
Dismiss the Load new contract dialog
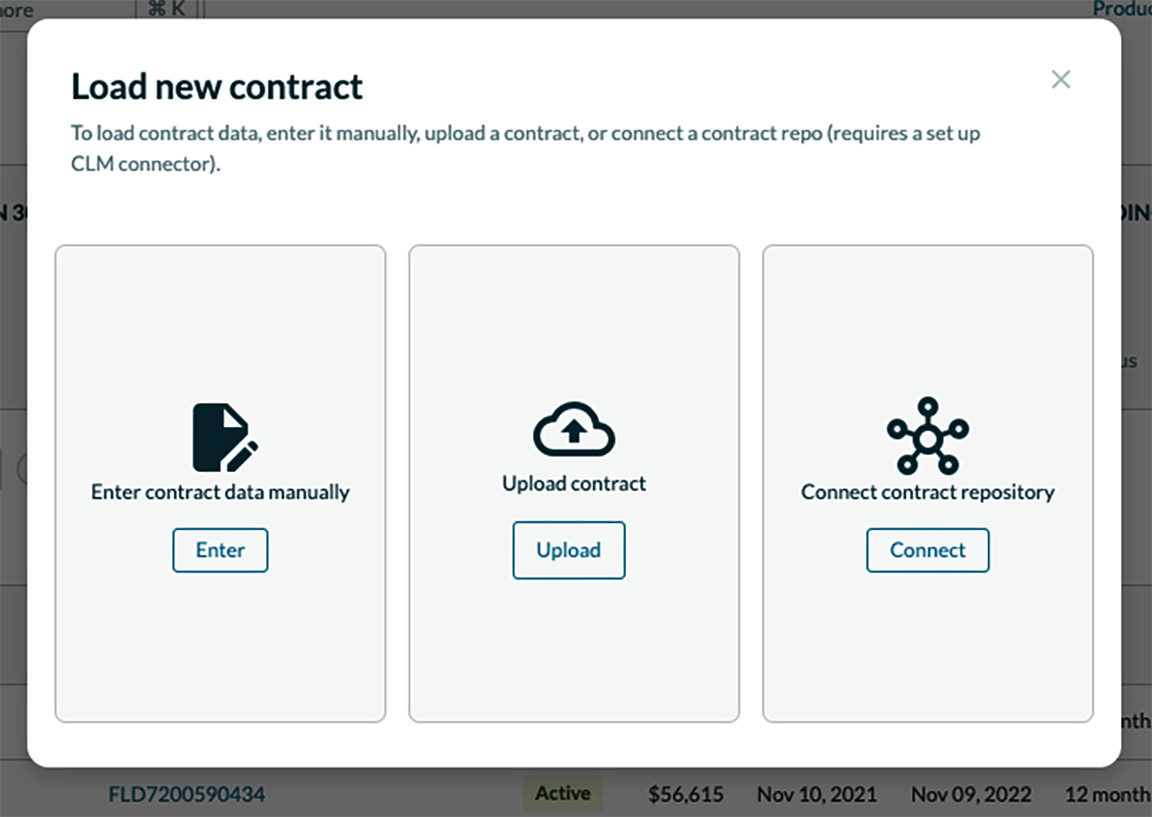point(1061,79)
